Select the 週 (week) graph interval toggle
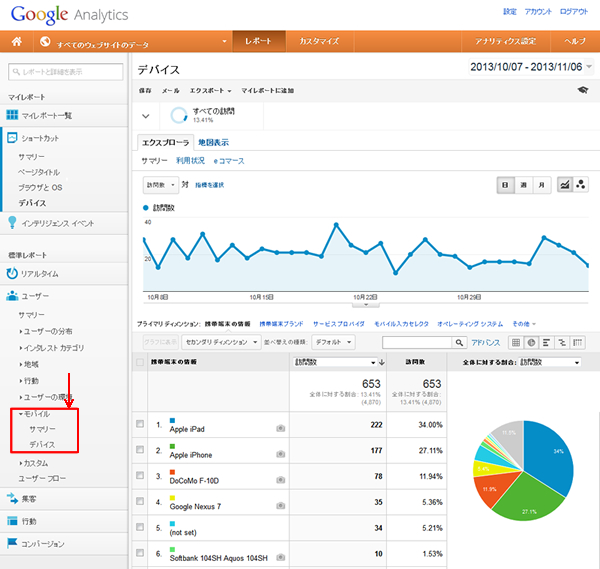 (x=523, y=185)
